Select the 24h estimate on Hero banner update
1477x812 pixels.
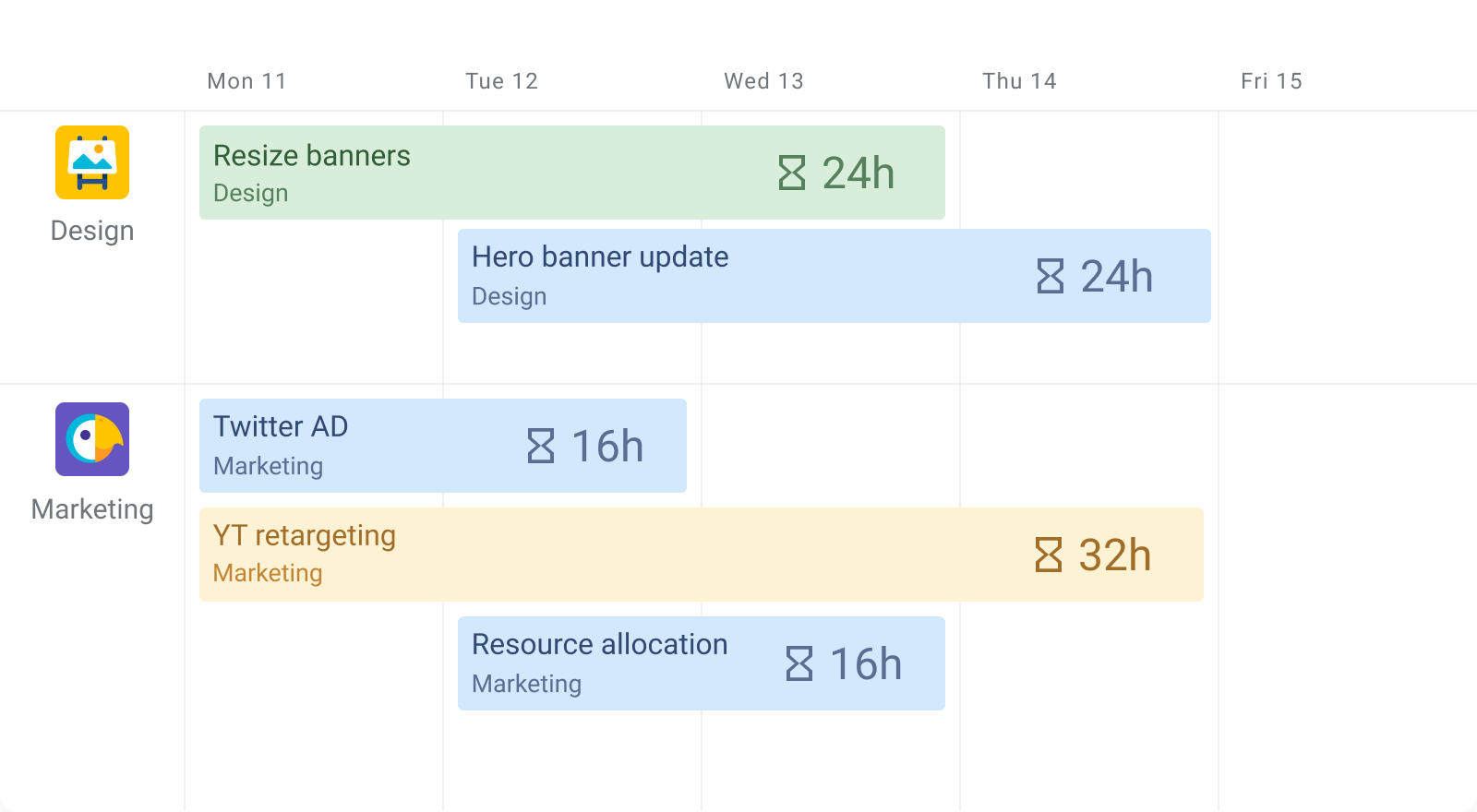tap(1118, 275)
